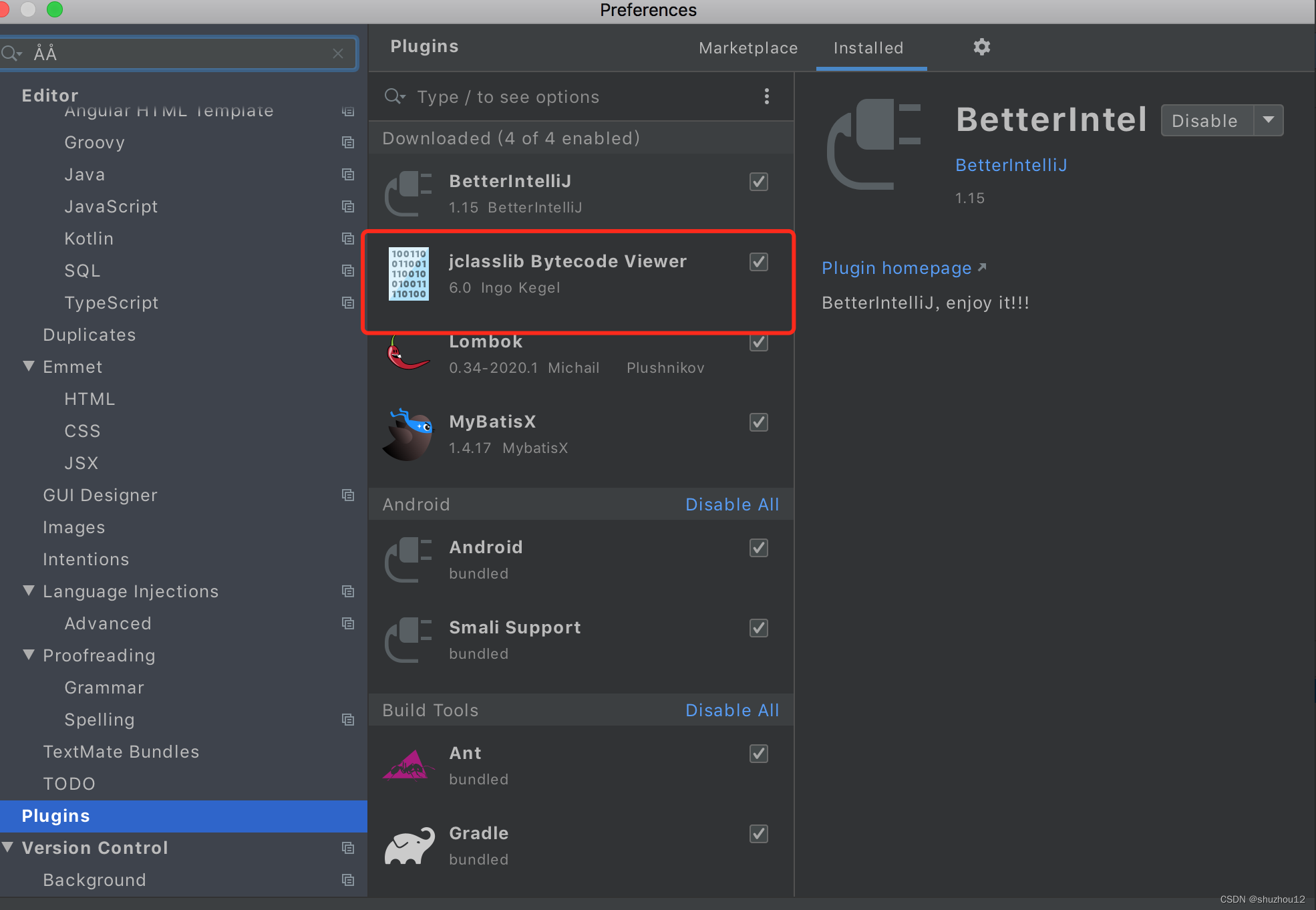This screenshot has width=1316, height=910.
Task: Click the project-level icon beside Spelling
Action: pyautogui.click(x=348, y=720)
